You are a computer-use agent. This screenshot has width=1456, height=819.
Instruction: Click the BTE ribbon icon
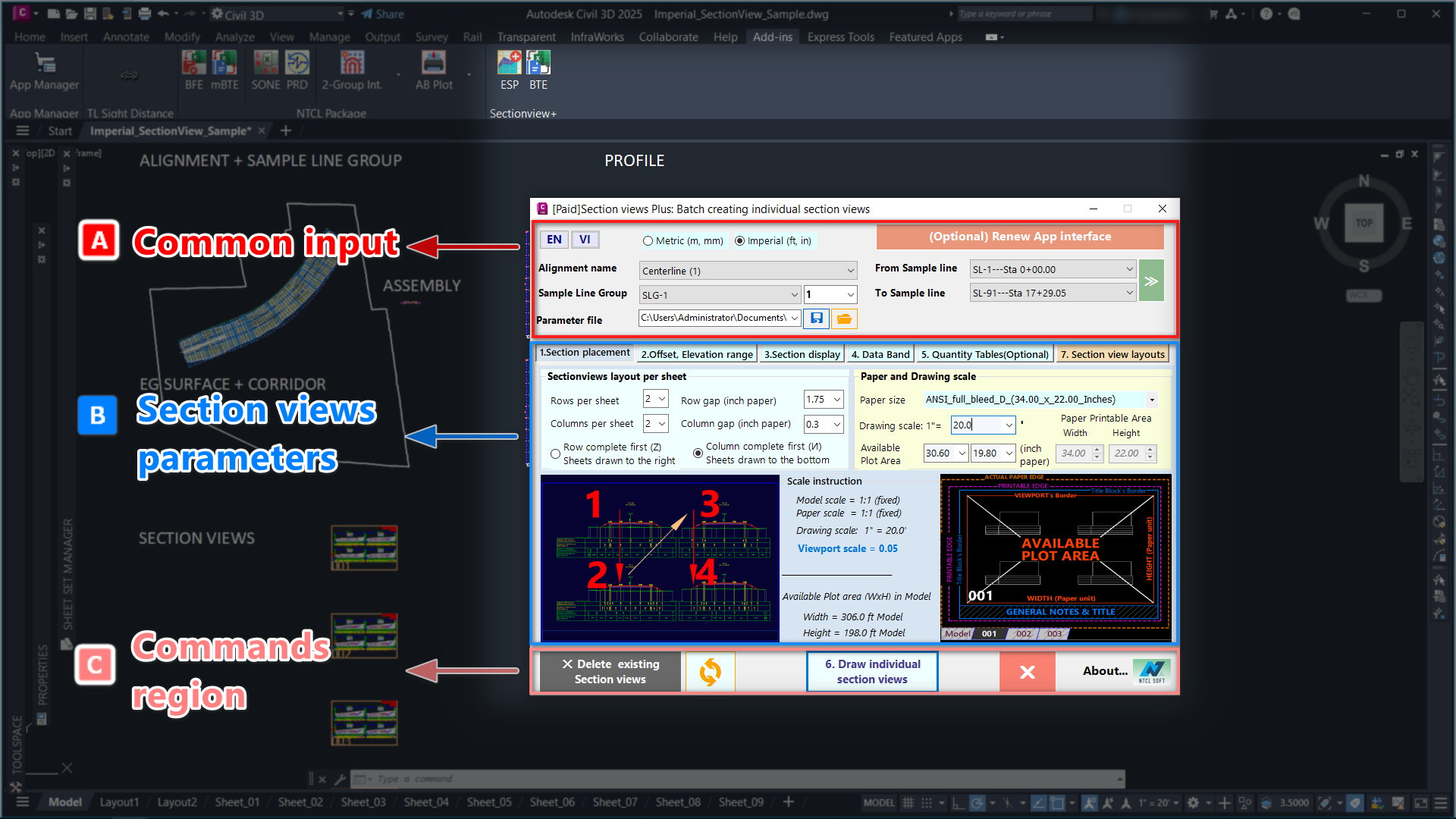pos(538,64)
